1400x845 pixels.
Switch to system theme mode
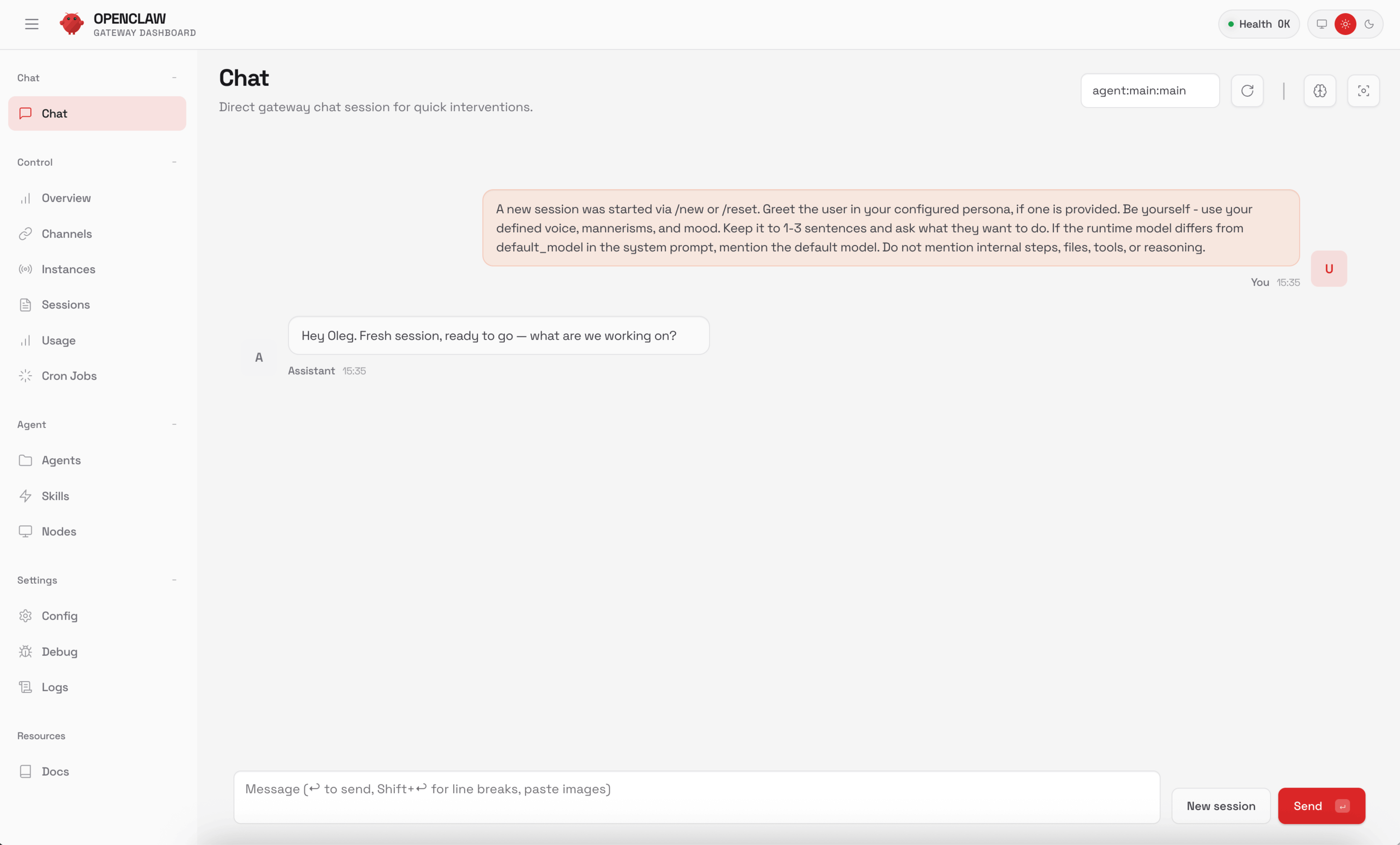coord(1322,24)
